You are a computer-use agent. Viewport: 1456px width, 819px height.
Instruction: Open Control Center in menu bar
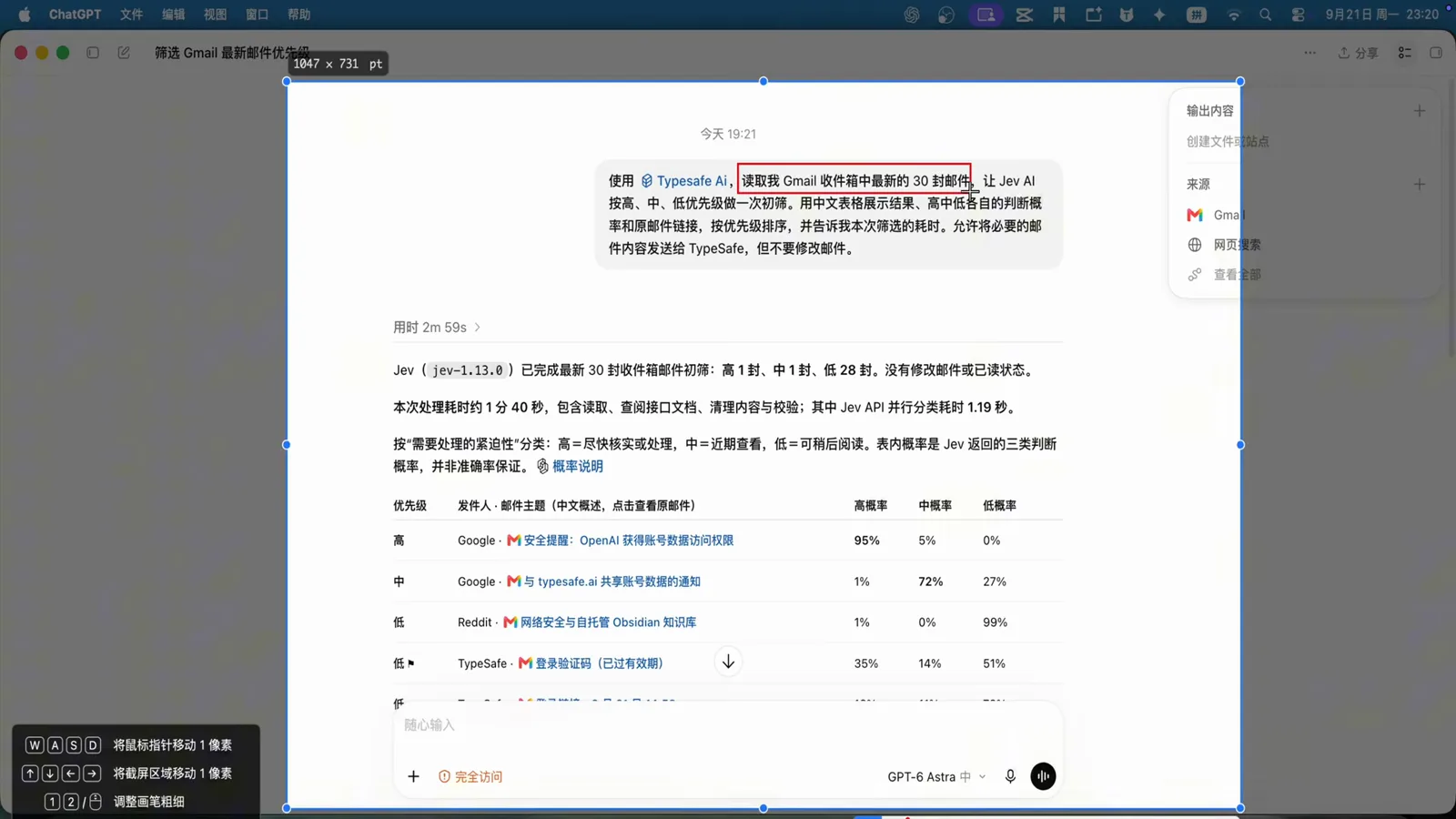pos(1299,15)
